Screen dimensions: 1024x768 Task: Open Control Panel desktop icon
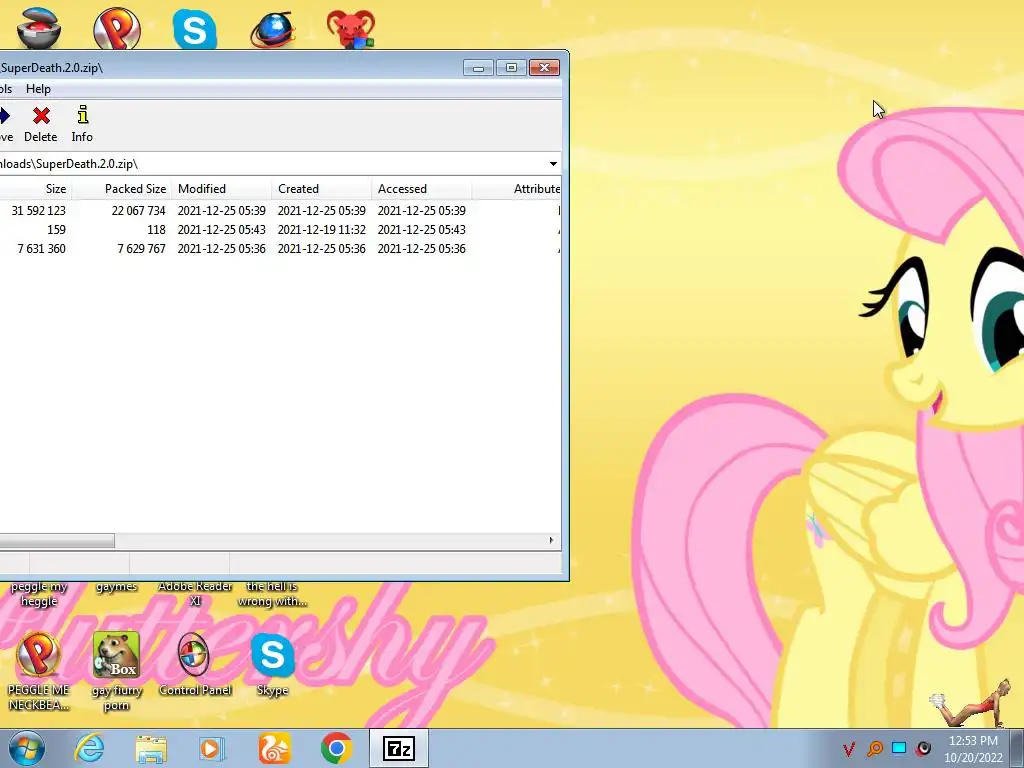(195, 664)
